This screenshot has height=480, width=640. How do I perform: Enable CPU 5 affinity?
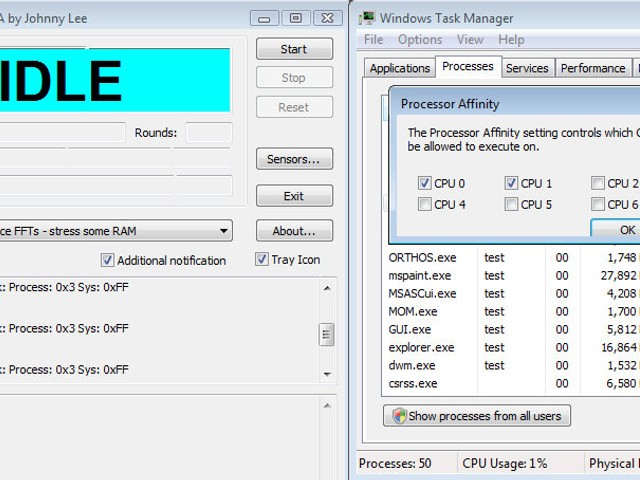pyautogui.click(x=511, y=204)
